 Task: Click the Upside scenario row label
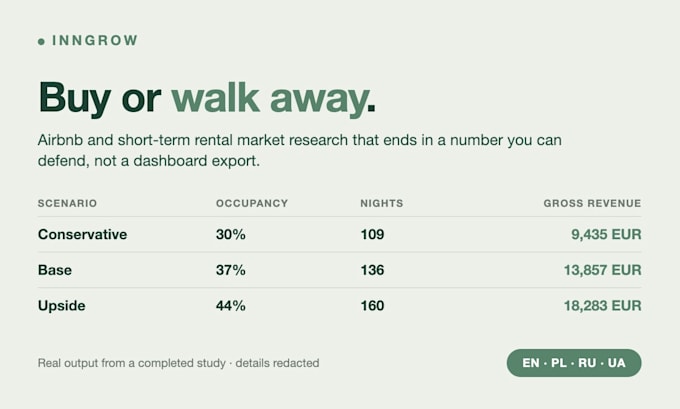[62, 306]
